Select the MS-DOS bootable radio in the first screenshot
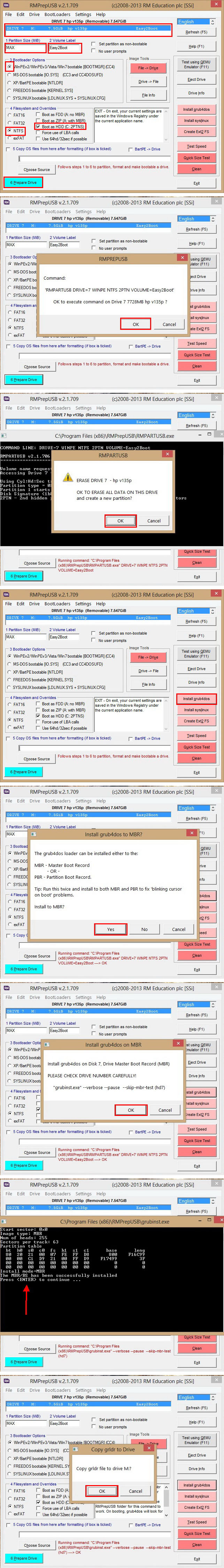The width and height of the screenshot is (224, 1568). pos(10,75)
